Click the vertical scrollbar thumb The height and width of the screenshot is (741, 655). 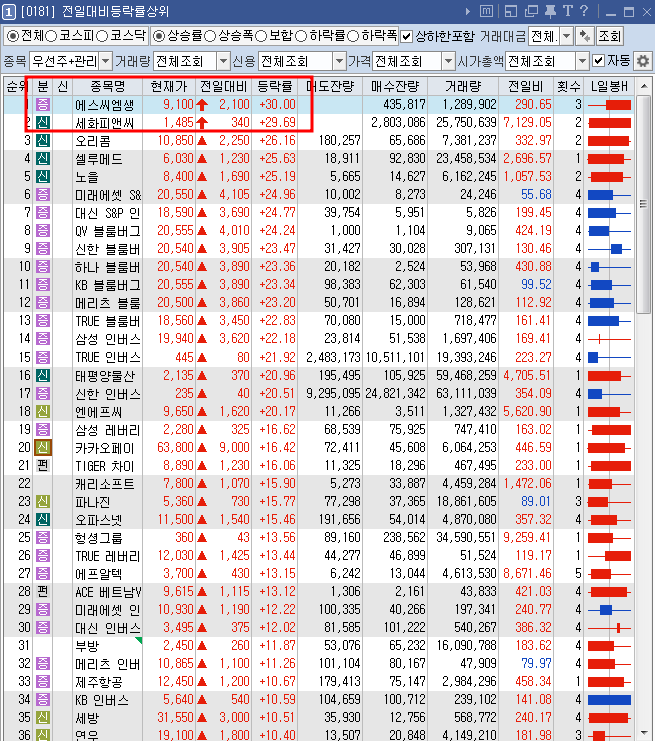pyautogui.click(x=643, y=204)
